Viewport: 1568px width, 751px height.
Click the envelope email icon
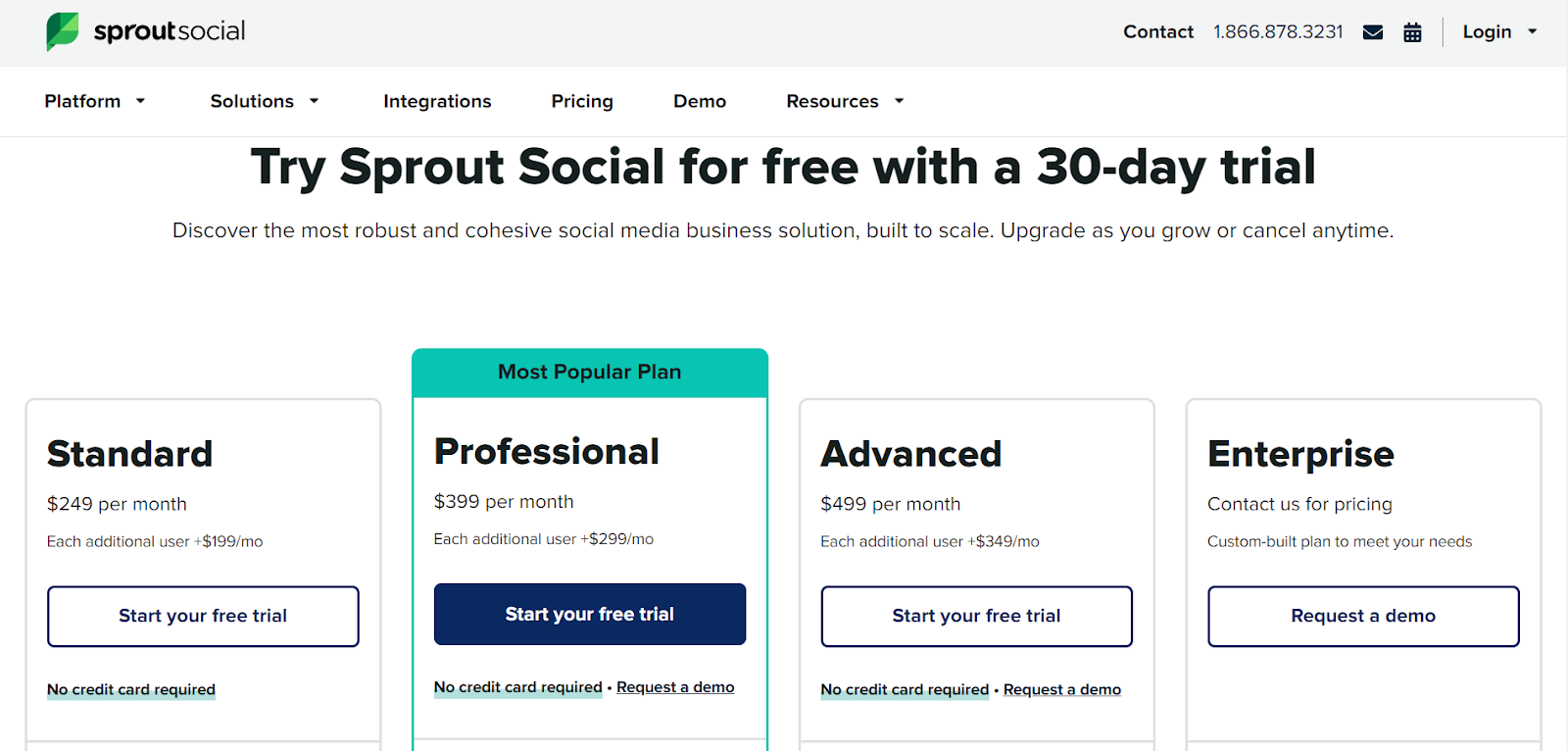click(1373, 32)
